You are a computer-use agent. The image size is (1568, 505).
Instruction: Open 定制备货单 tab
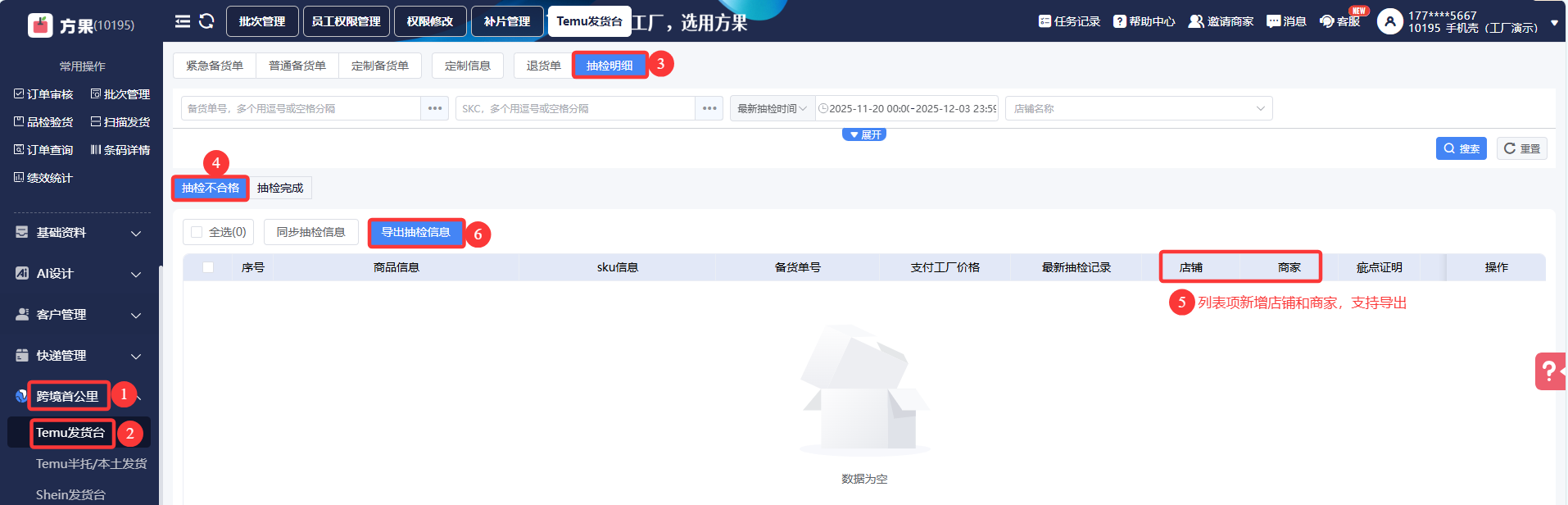coord(380,66)
